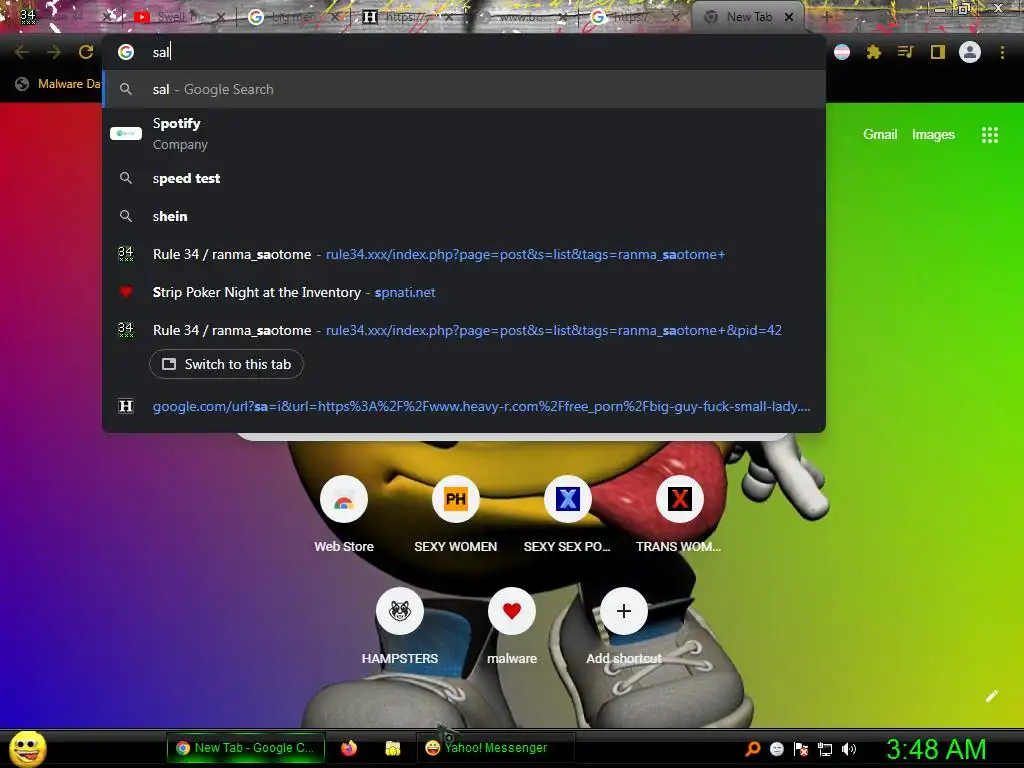
Task: Open the Google apps grid
Action: point(989,135)
